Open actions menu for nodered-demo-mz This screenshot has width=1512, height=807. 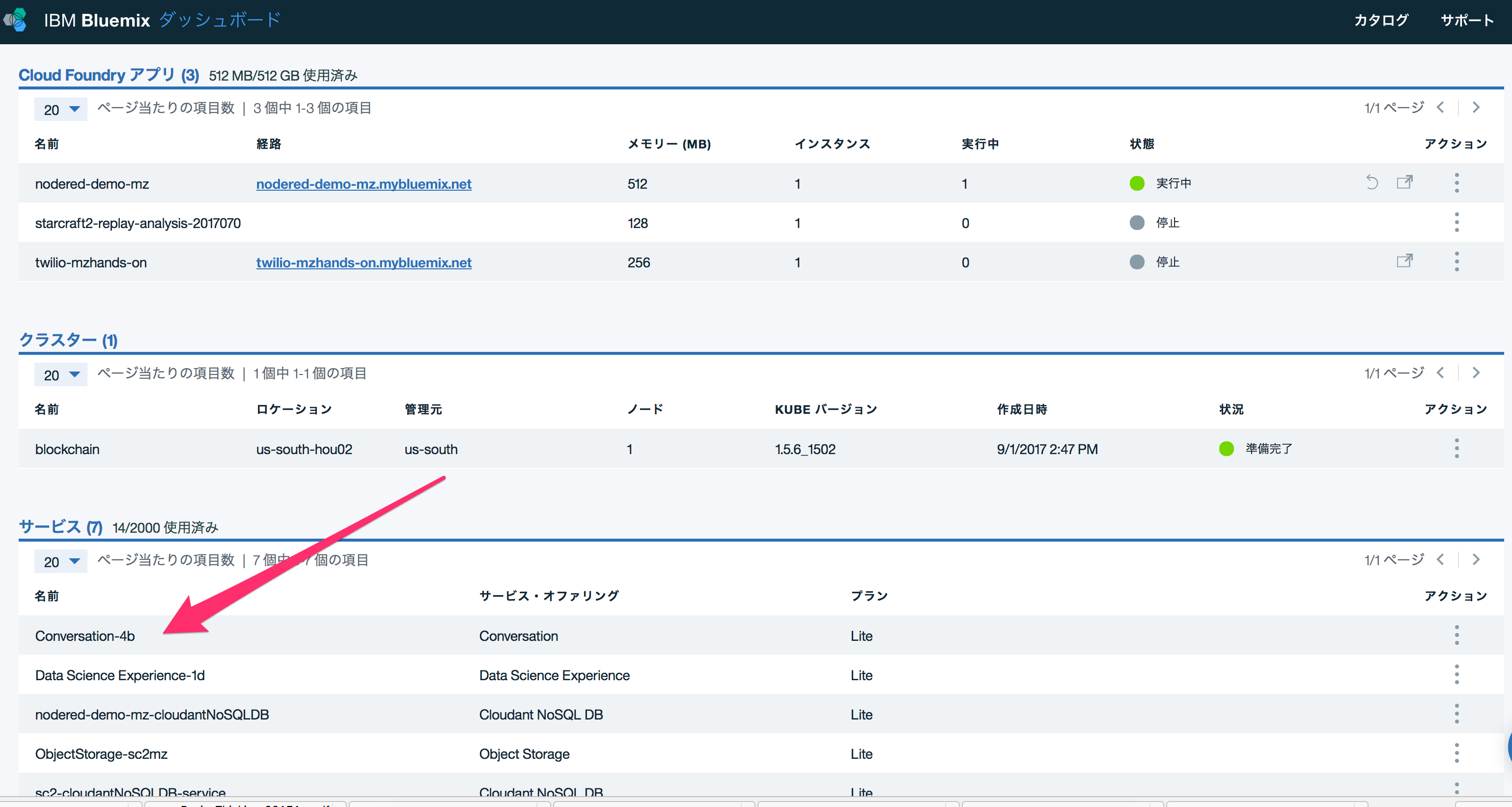tap(1456, 183)
